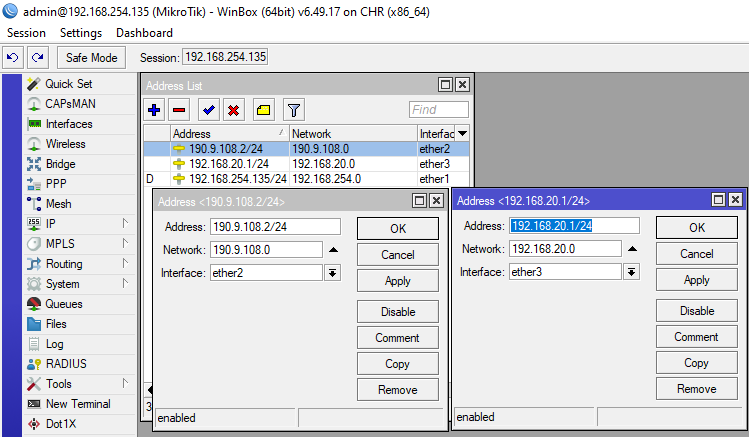Click Disable in 192.168.20.1/24 dialog
This screenshot has height=437, width=749.
point(697,311)
